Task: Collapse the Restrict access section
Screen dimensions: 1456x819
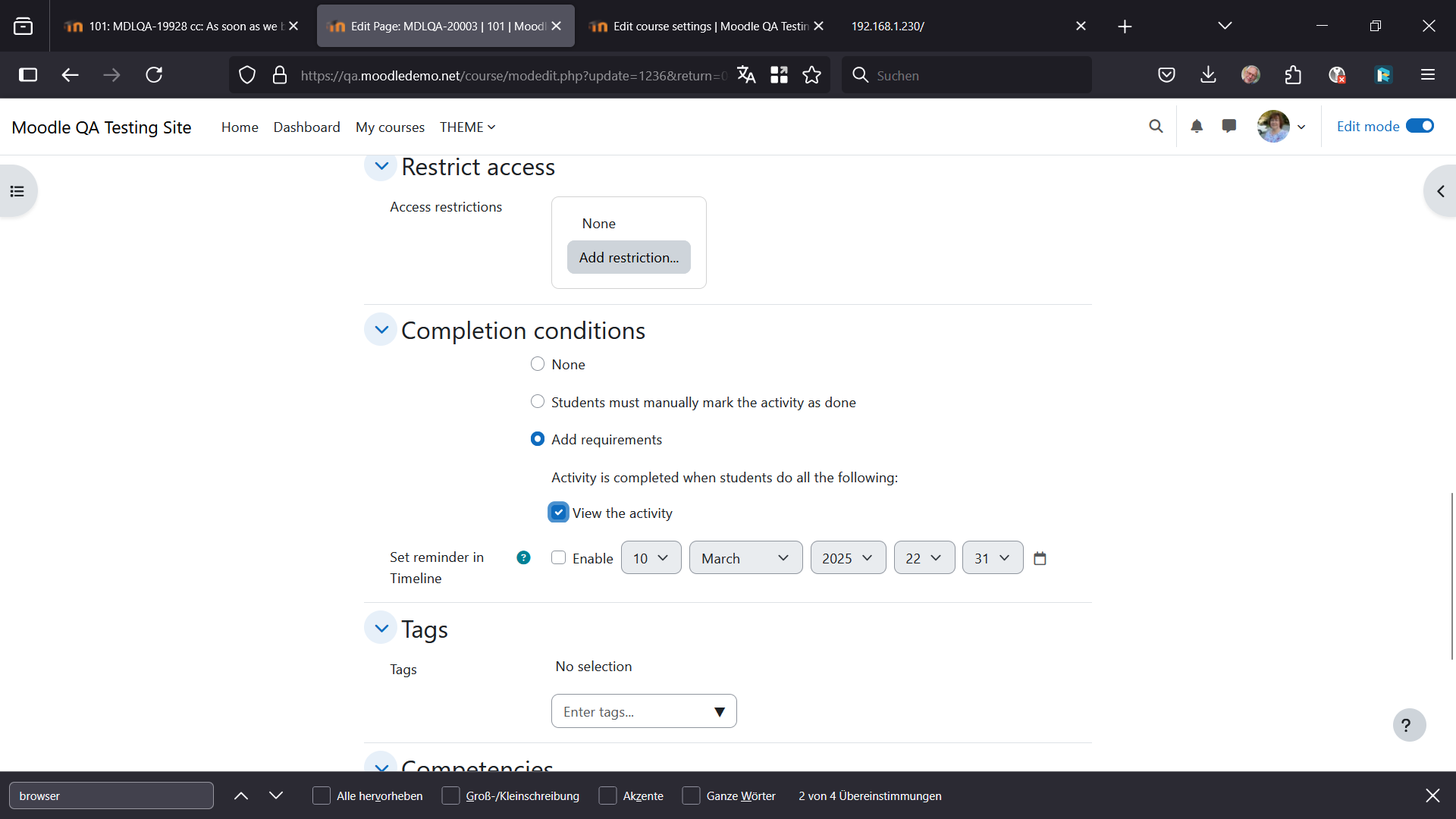Action: pos(381,166)
